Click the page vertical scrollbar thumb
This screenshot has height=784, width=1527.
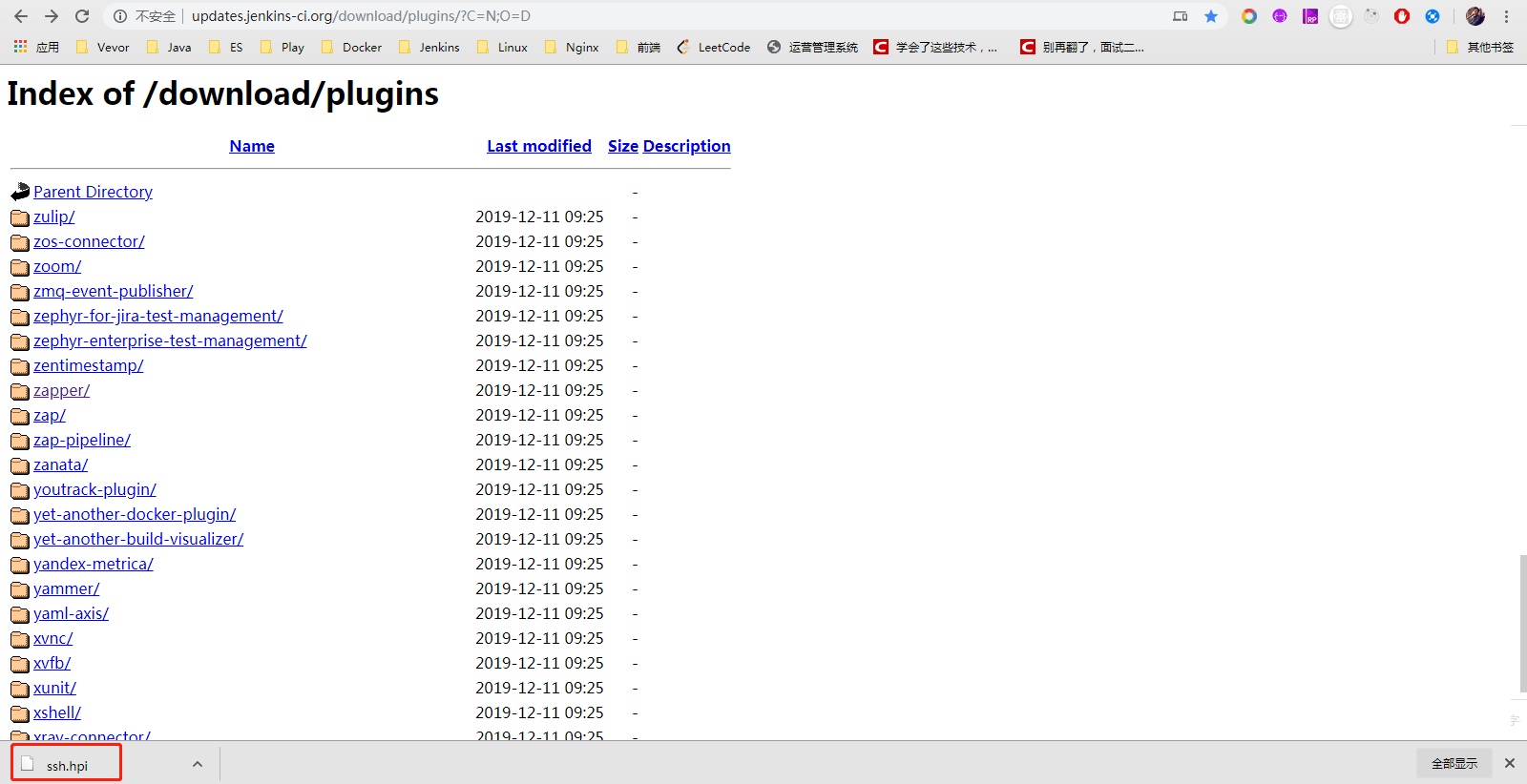(x=1522, y=625)
